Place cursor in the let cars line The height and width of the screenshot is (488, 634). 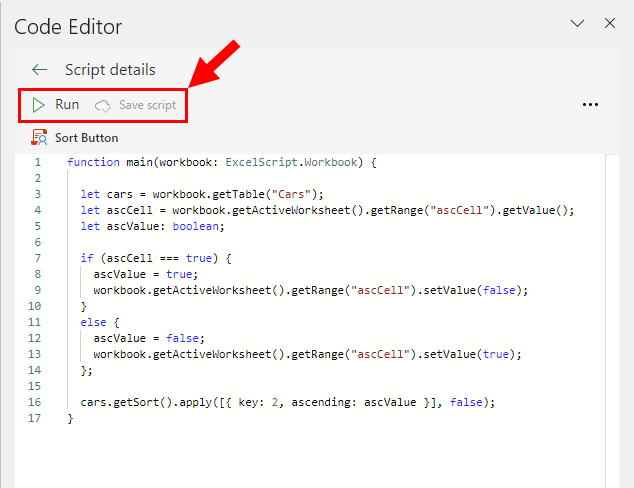click(x=202, y=194)
